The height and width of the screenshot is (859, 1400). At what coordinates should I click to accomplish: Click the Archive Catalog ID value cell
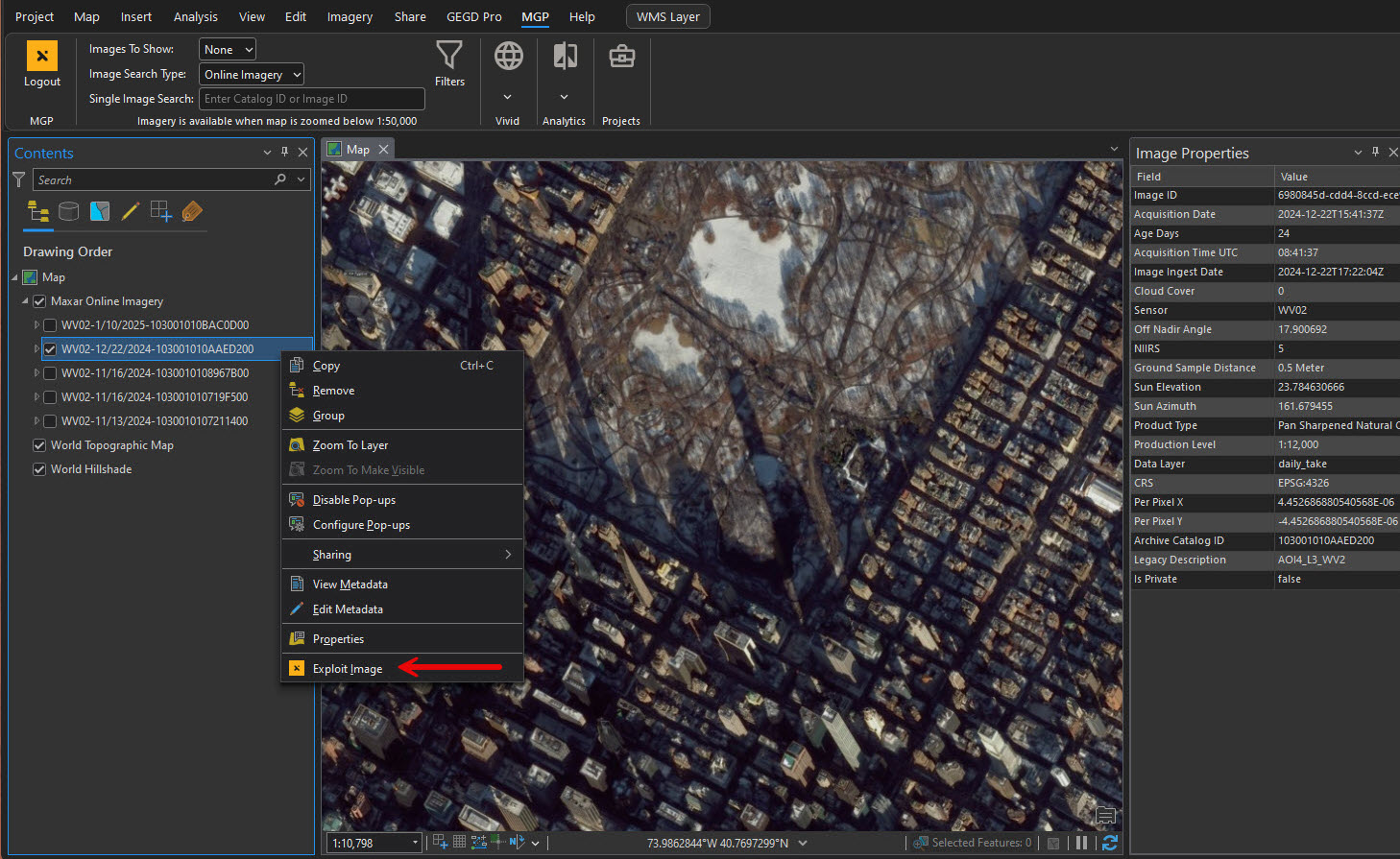(1338, 540)
